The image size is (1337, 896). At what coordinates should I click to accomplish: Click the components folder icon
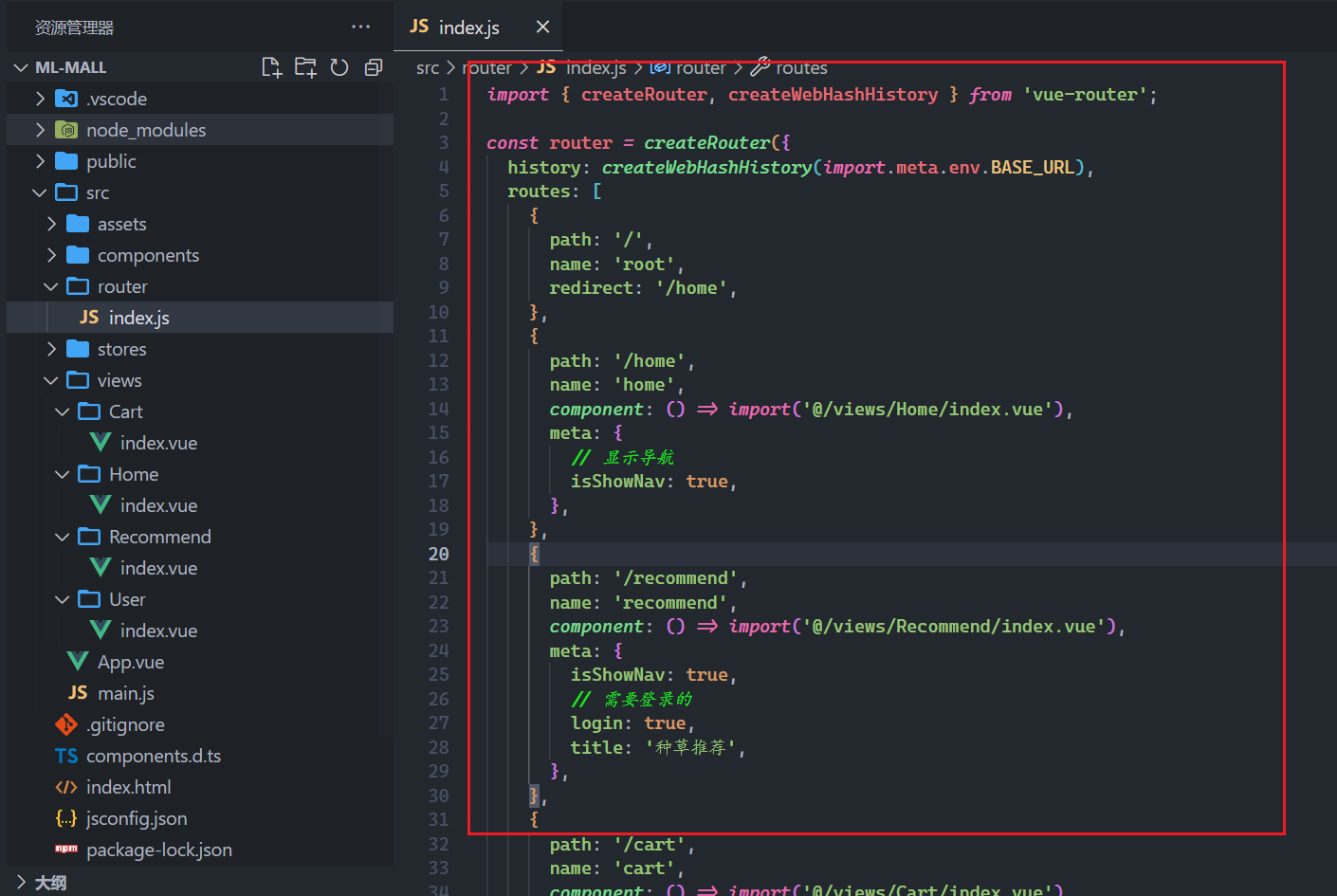click(78, 255)
